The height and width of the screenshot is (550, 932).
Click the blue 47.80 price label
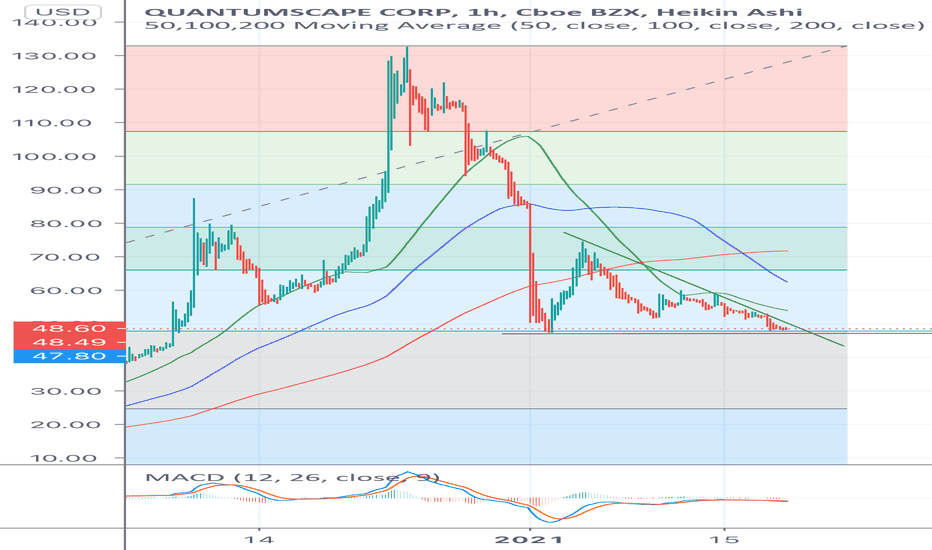click(x=69, y=356)
